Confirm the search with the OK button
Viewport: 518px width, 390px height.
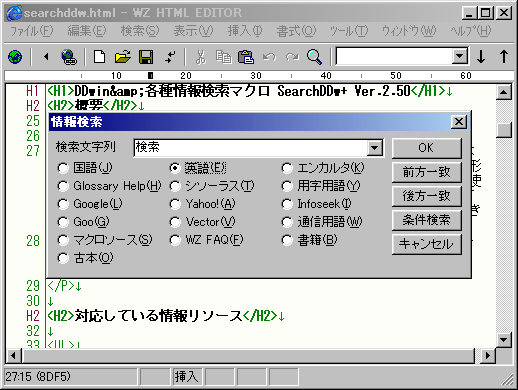427,148
